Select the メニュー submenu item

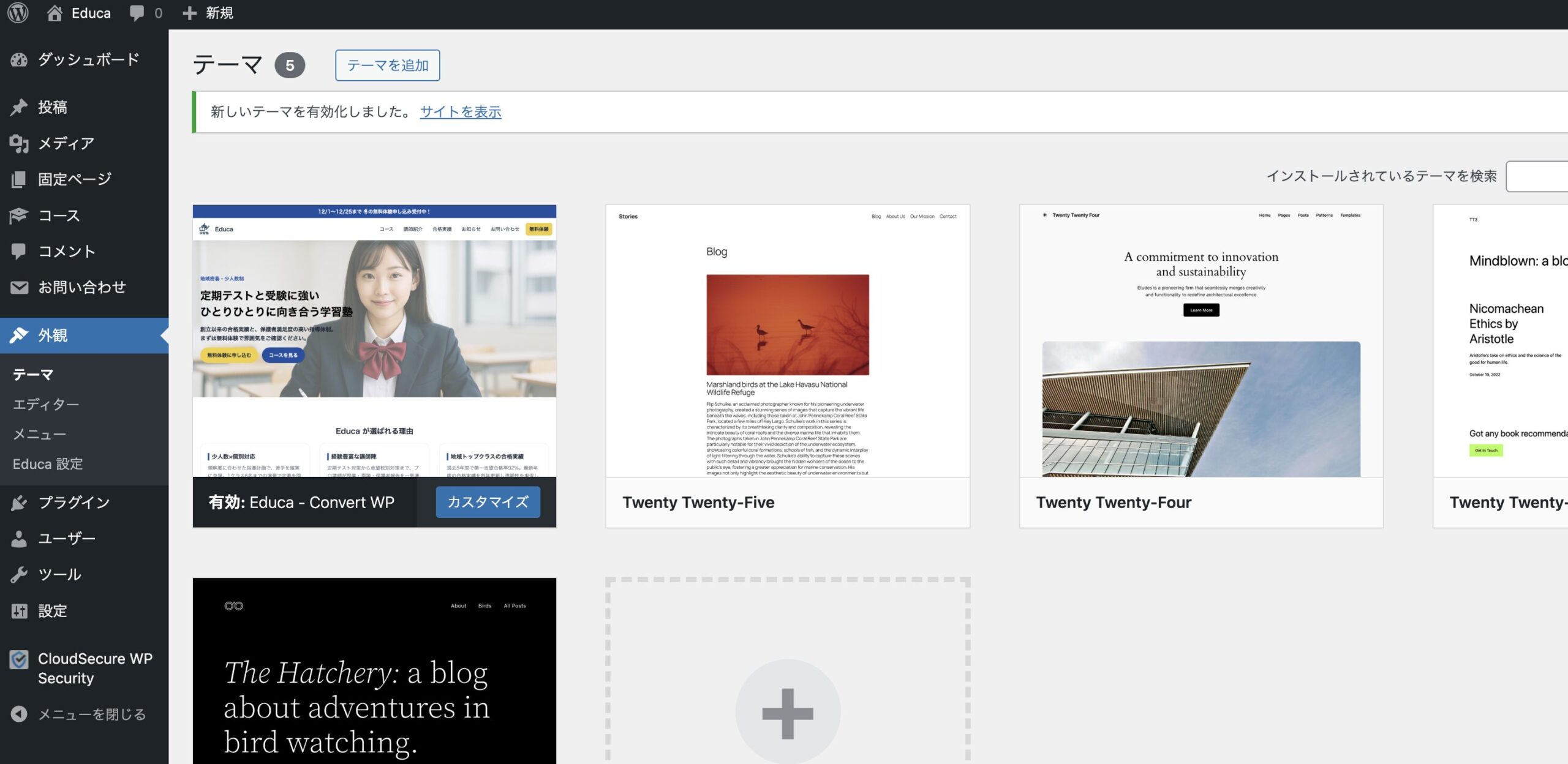coord(39,434)
